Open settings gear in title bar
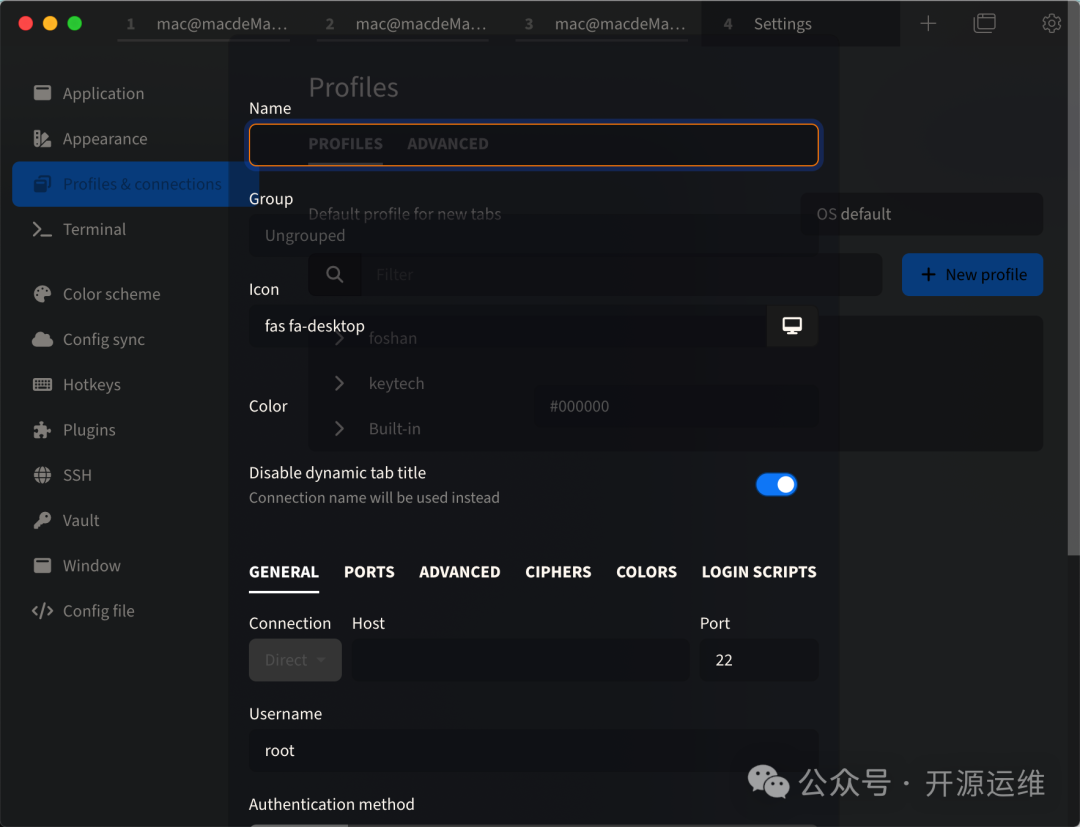Viewport: 1080px width, 827px height. pyautogui.click(x=1051, y=23)
